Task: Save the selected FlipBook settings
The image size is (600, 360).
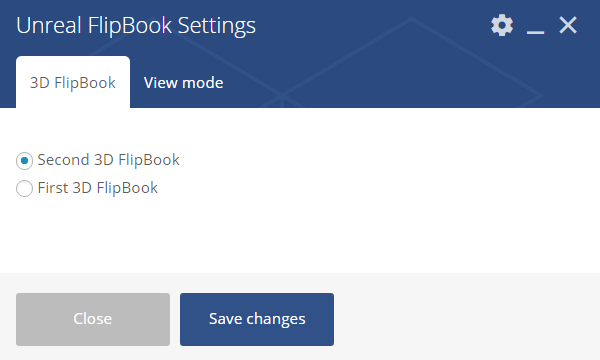Action: (x=257, y=319)
